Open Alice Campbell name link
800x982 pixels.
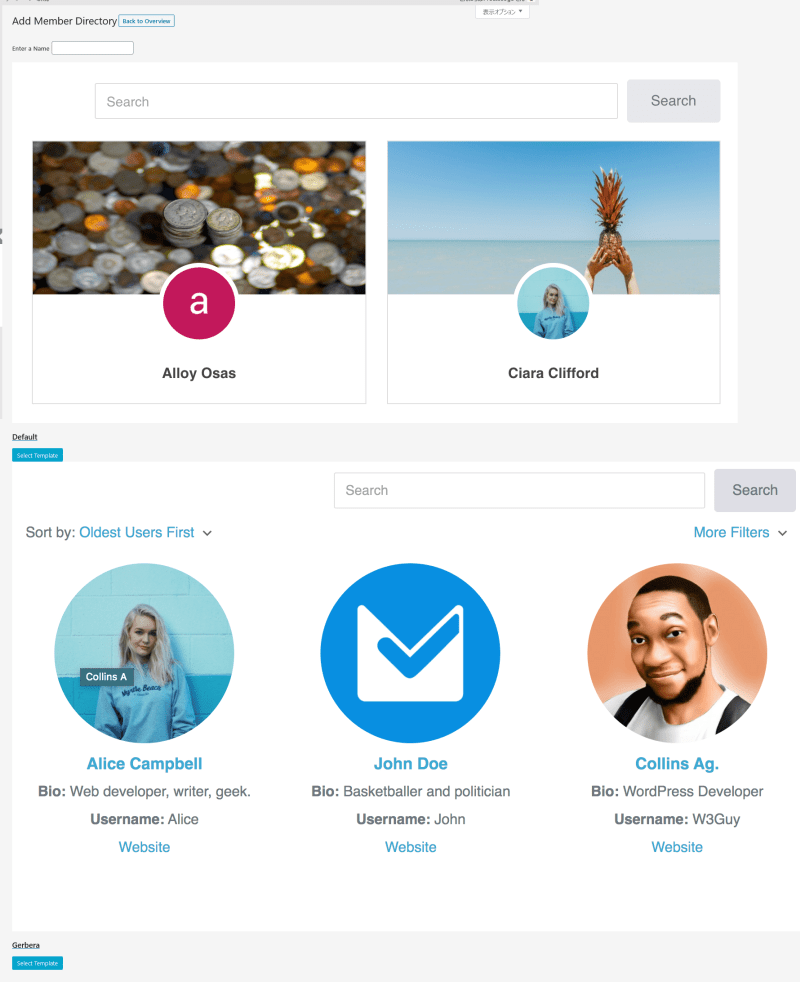pos(144,764)
